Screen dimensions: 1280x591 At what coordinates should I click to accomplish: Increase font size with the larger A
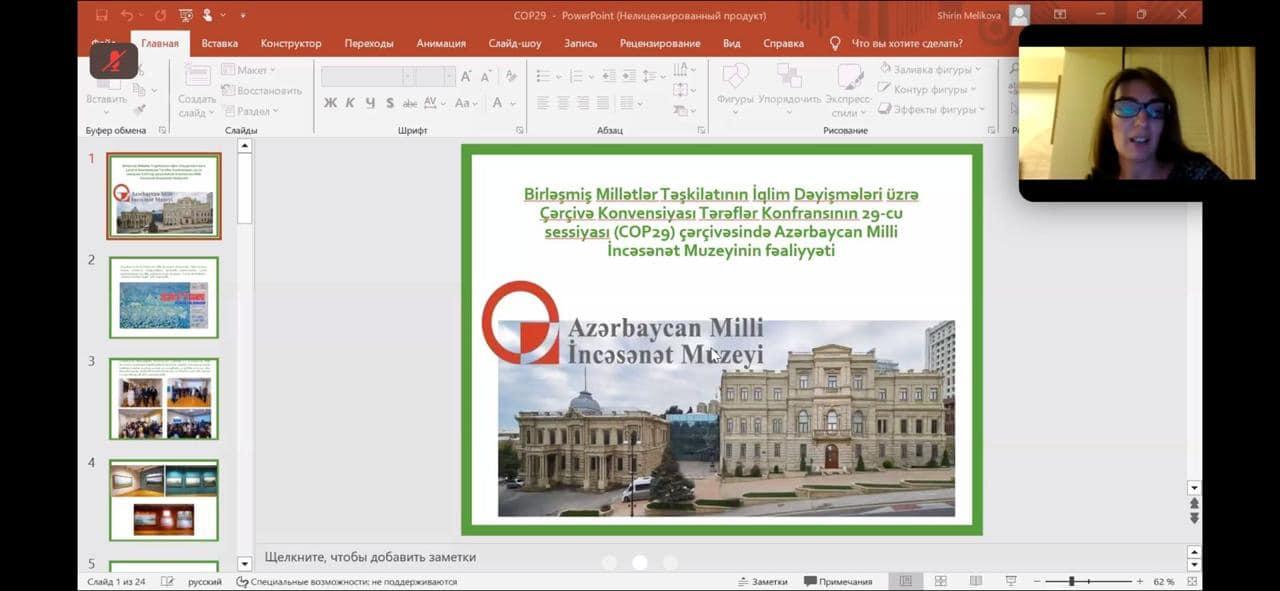(x=468, y=76)
